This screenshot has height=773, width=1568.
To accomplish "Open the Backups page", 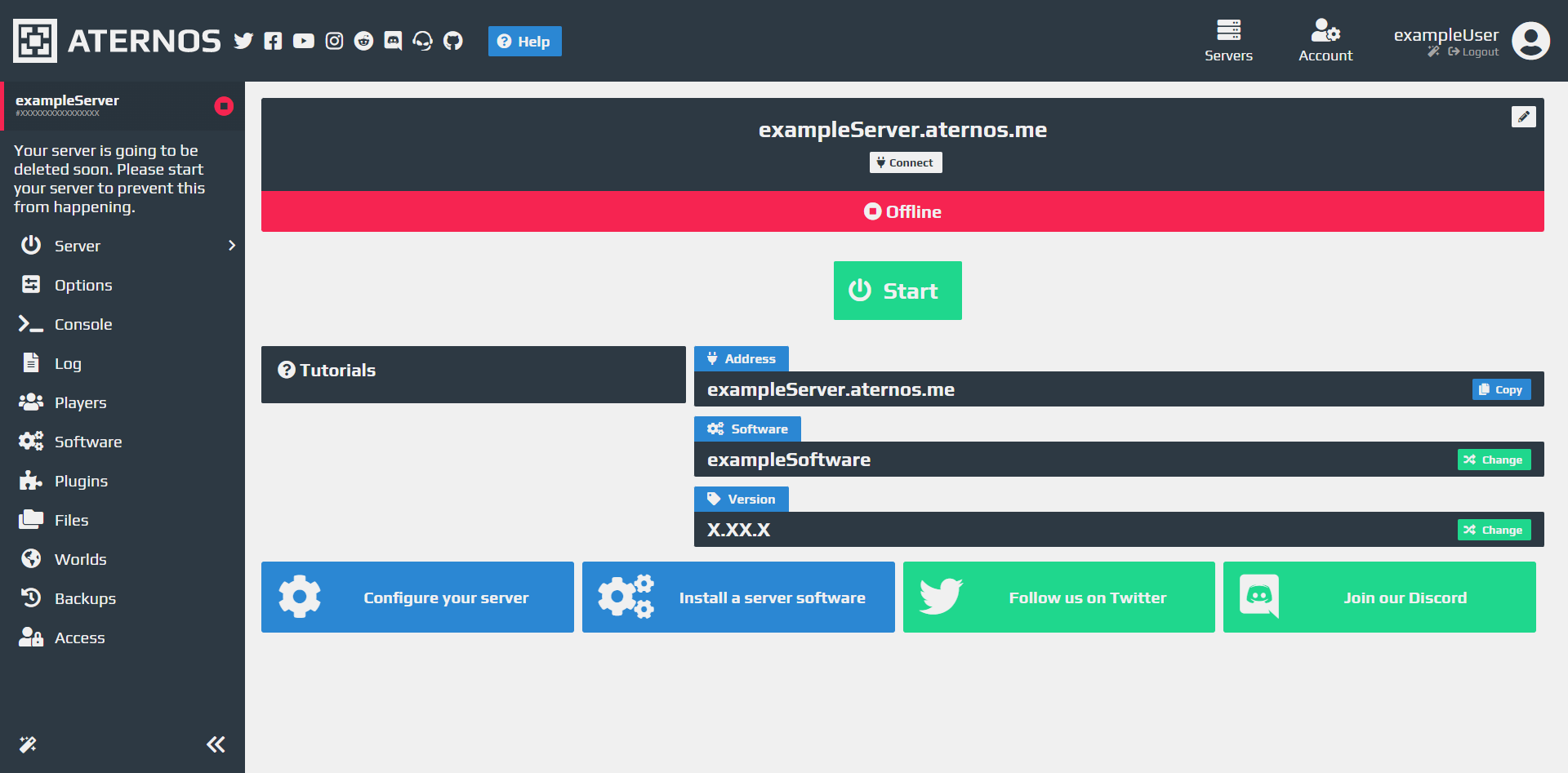I will [122, 598].
